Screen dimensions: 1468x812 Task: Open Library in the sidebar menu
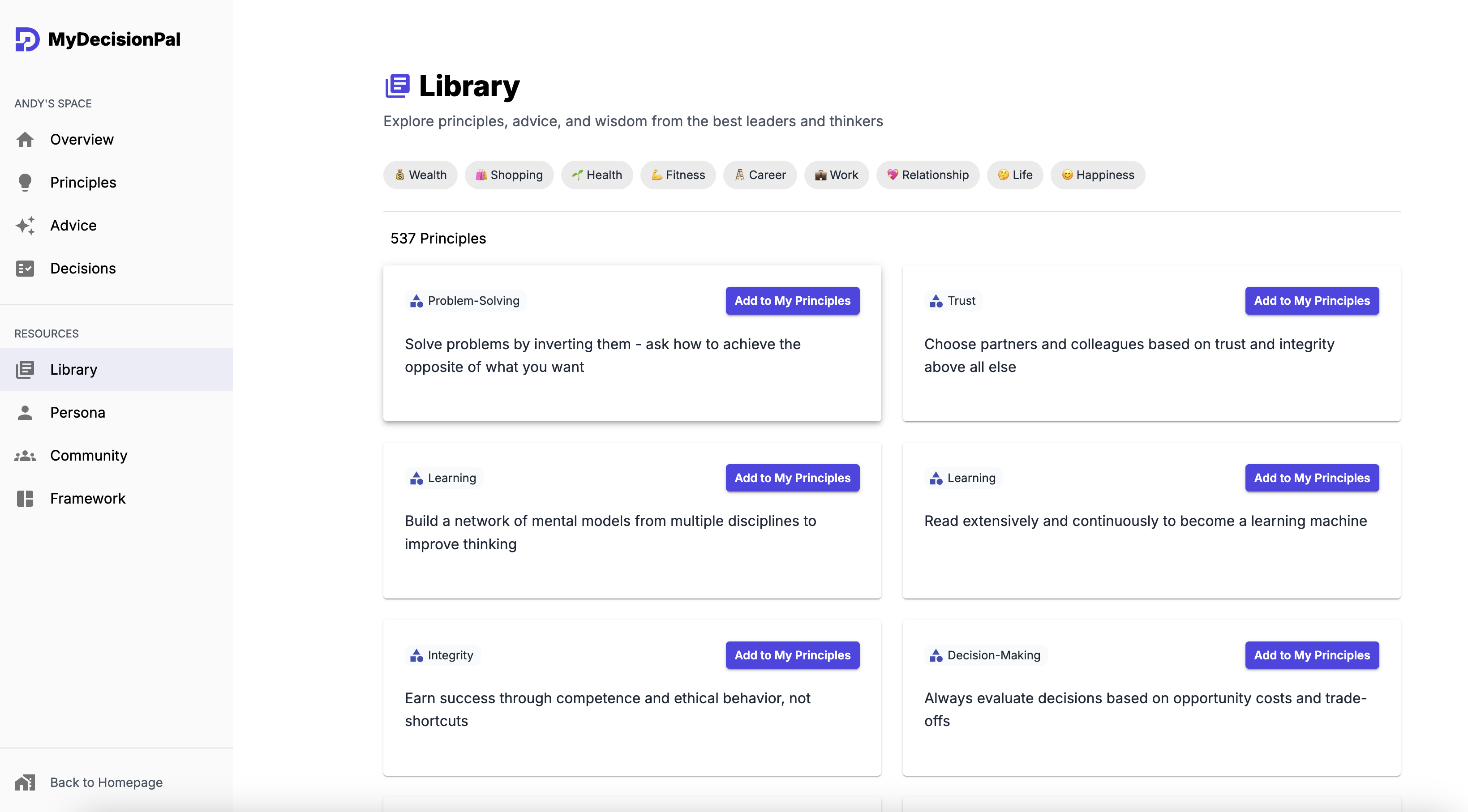[x=73, y=370]
